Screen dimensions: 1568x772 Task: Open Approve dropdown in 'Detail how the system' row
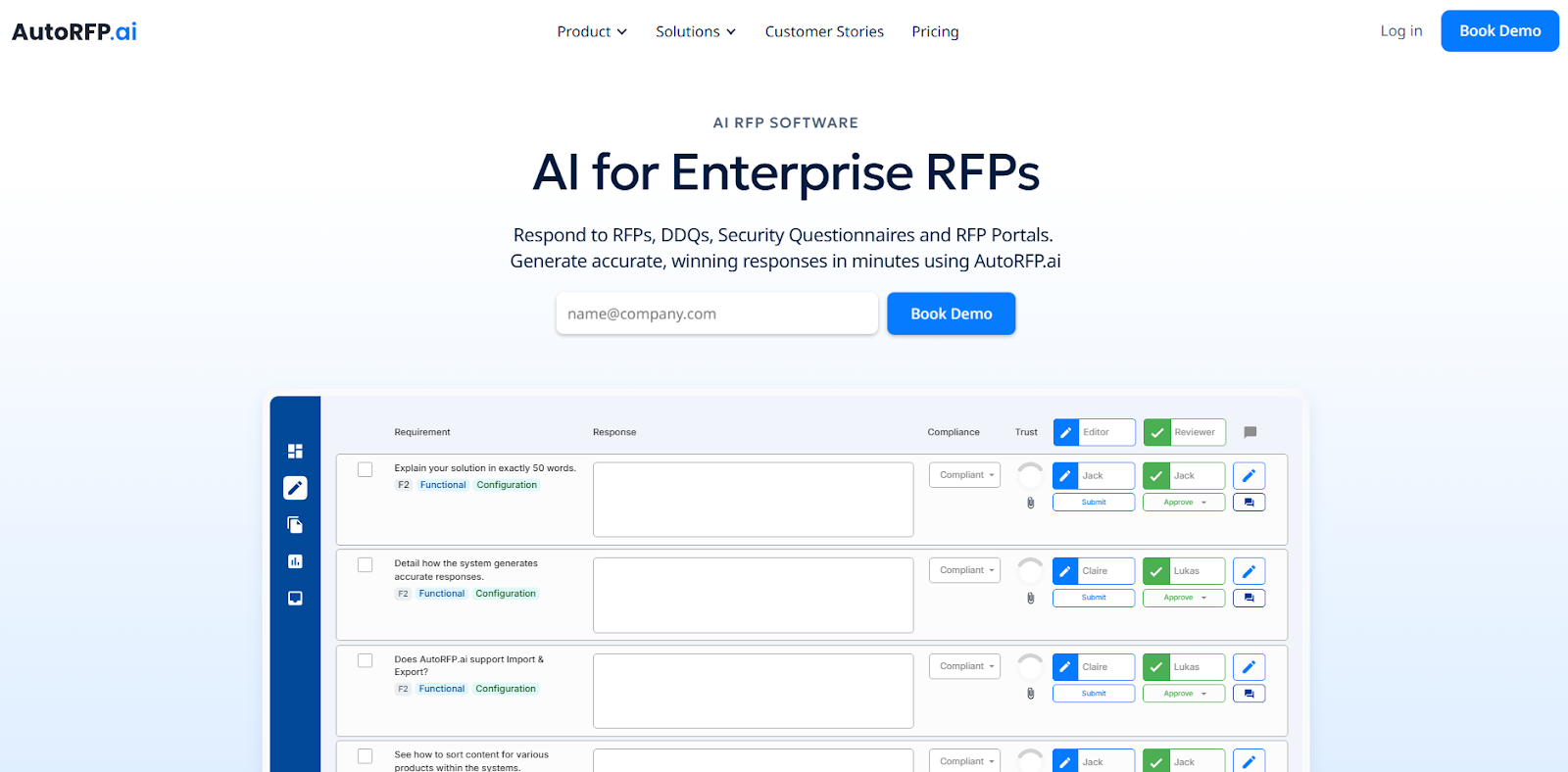1184,598
